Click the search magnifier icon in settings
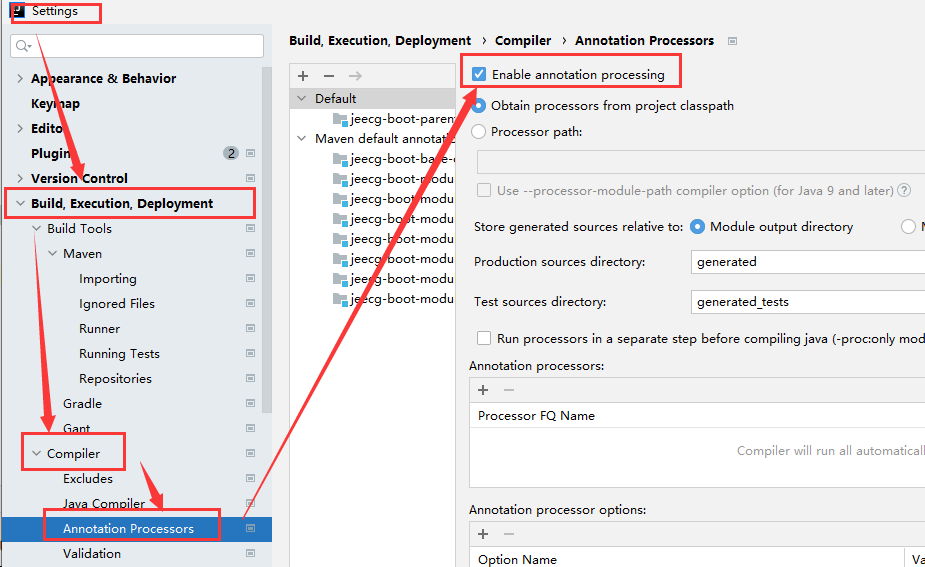The image size is (925, 567). coord(23,46)
